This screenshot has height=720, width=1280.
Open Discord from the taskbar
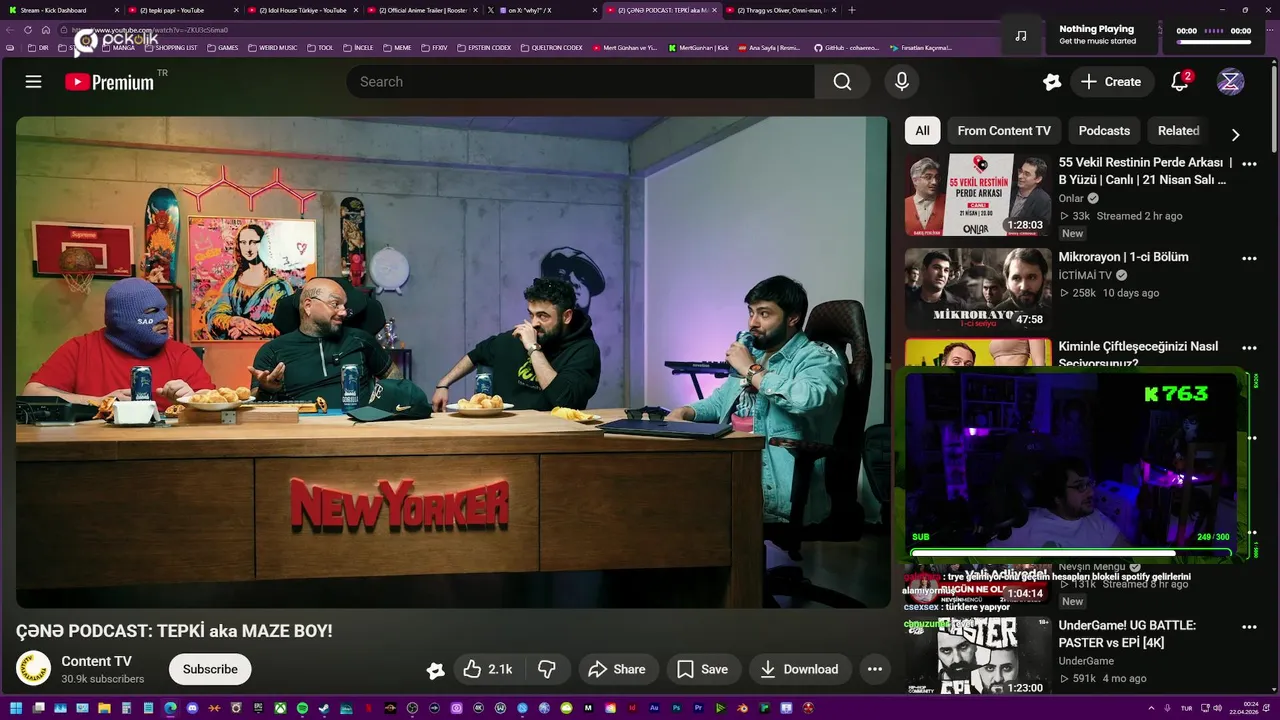tap(192, 708)
